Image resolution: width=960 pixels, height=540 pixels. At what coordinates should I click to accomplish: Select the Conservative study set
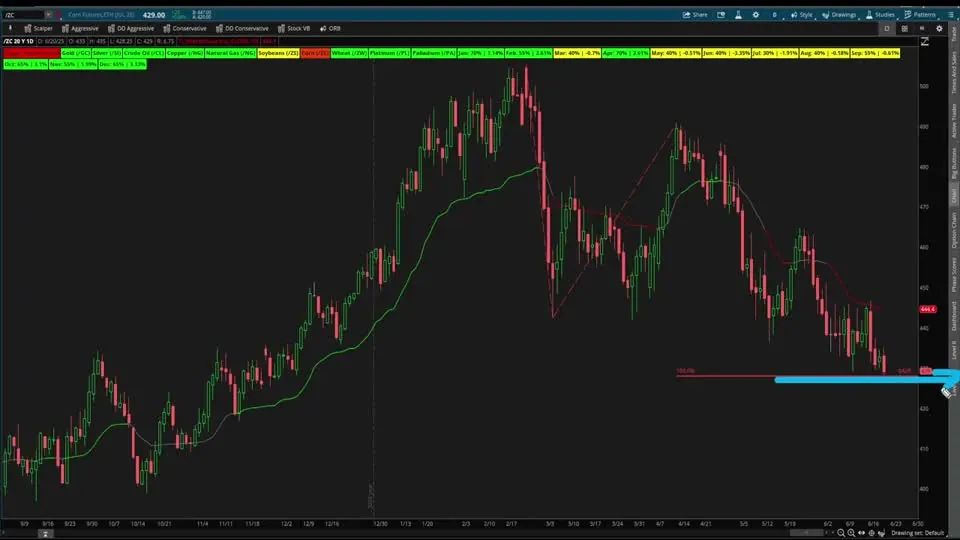point(184,28)
